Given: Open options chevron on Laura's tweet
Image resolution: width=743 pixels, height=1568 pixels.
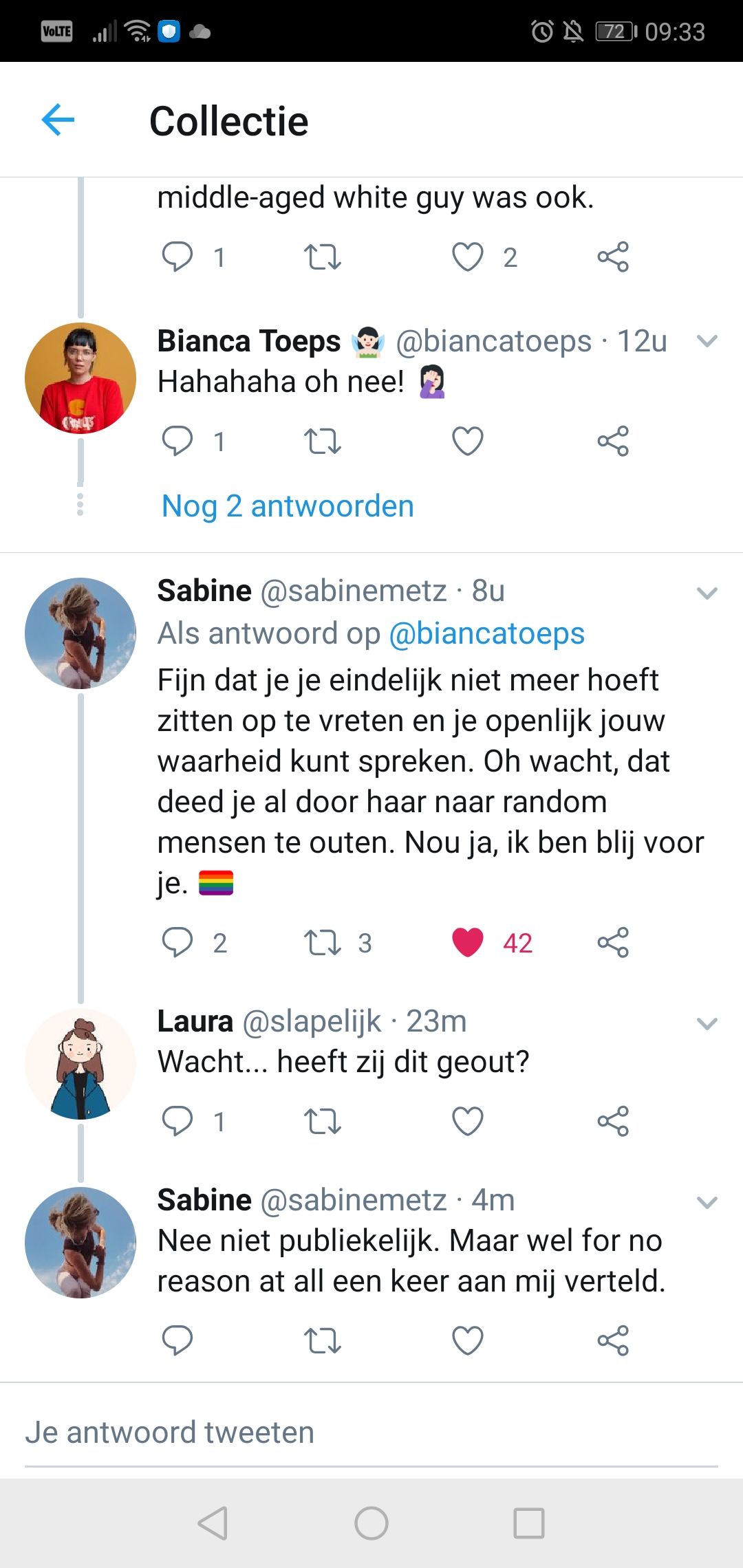Looking at the screenshot, I should click(707, 1023).
